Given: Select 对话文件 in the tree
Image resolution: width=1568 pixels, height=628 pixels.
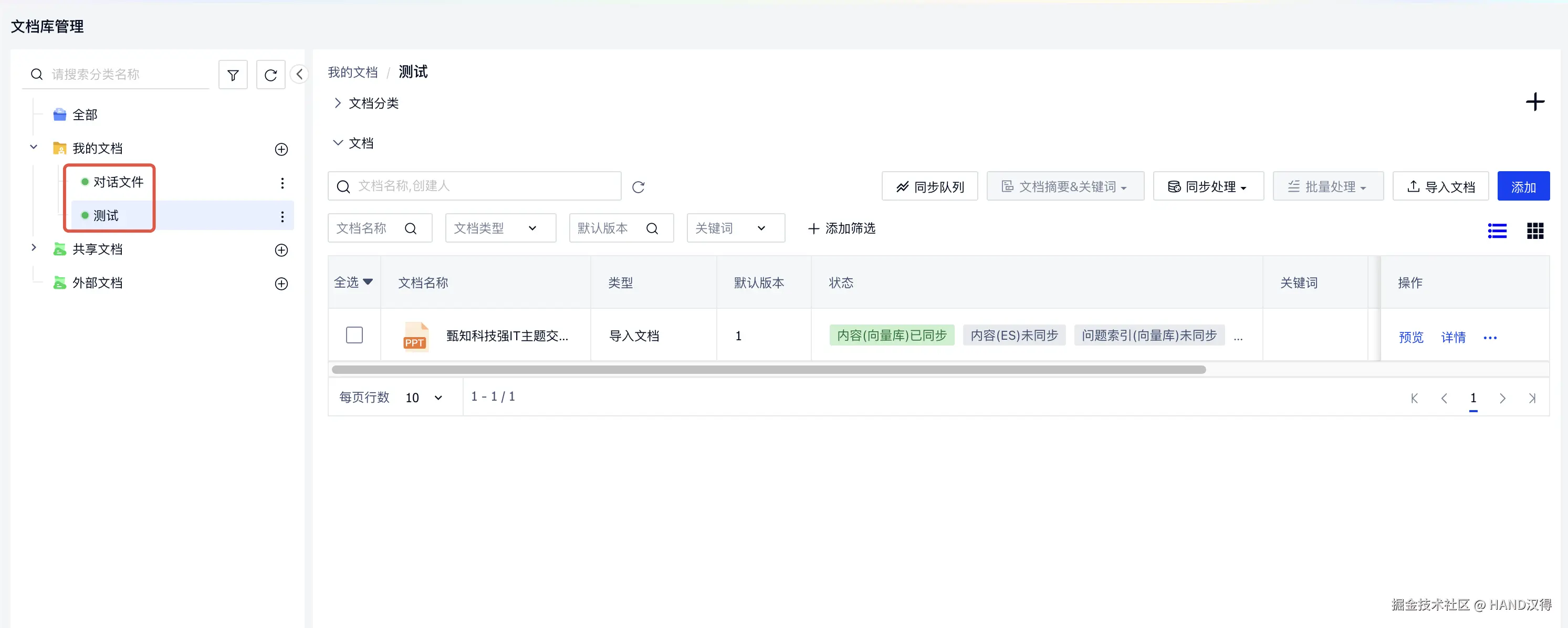Looking at the screenshot, I should [118, 182].
